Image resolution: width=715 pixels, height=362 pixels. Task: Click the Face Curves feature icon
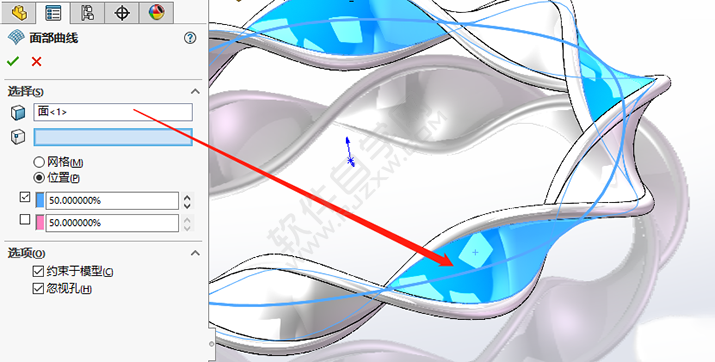pyautogui.click(x=16, y=38)
